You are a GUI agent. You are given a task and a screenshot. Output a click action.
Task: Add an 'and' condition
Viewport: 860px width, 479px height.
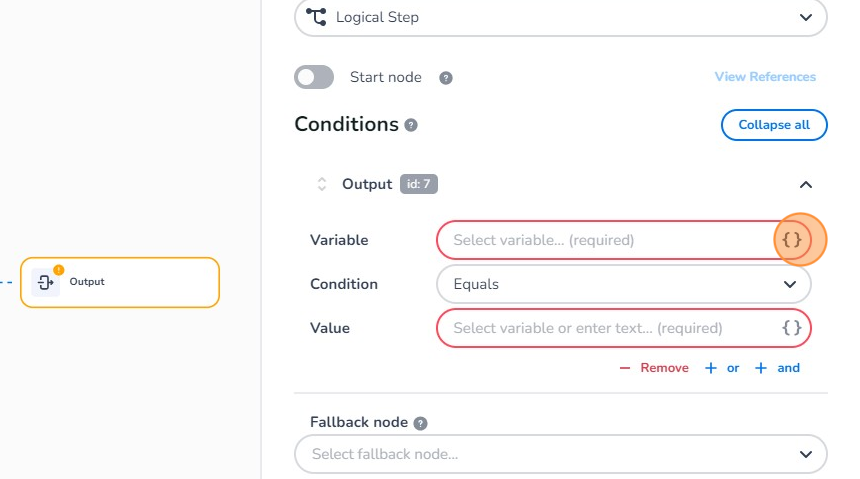coord(778,368)
